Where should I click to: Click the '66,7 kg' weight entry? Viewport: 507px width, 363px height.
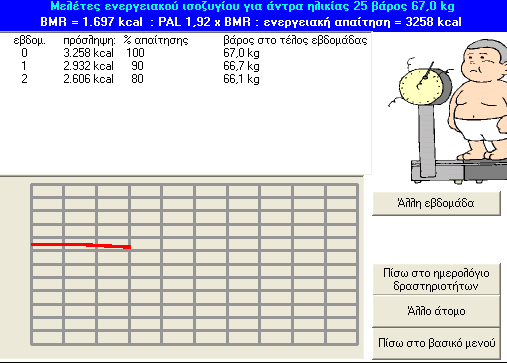pyautogui.click(x=241, y=66)
